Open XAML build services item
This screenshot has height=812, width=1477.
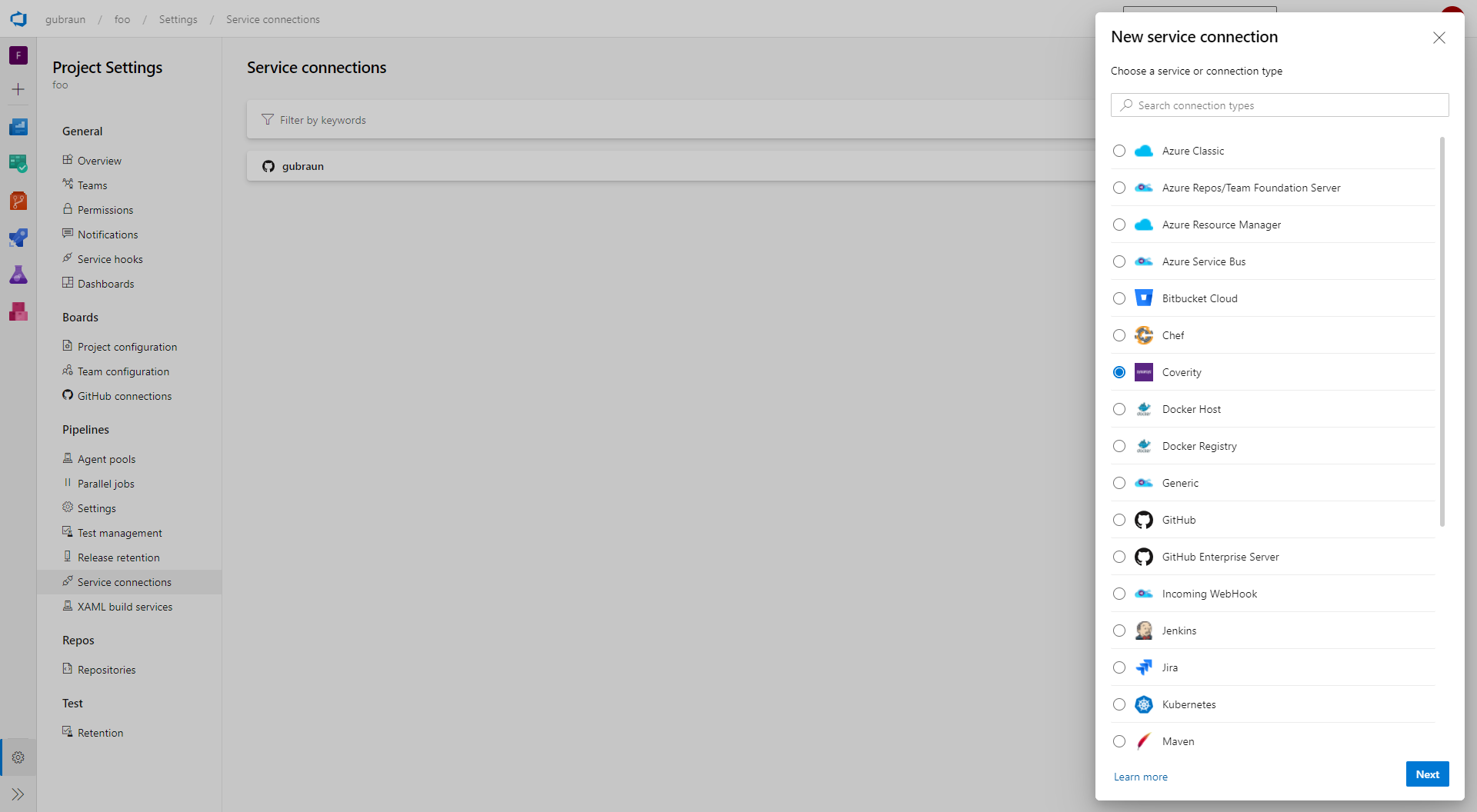[x=125, y=607]
